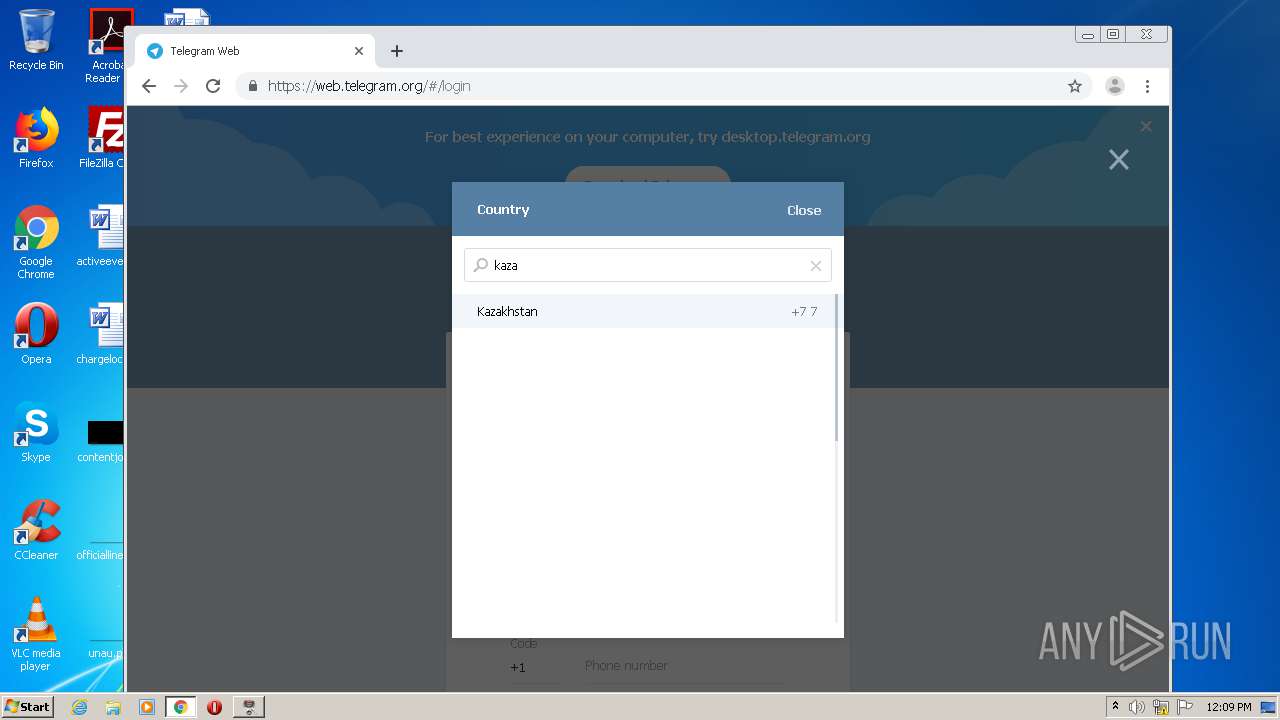The width and height of the screenshot is (1280, 720).
Task: Open Acrobat Reader desktop shortcut
Action: [106, 46]
